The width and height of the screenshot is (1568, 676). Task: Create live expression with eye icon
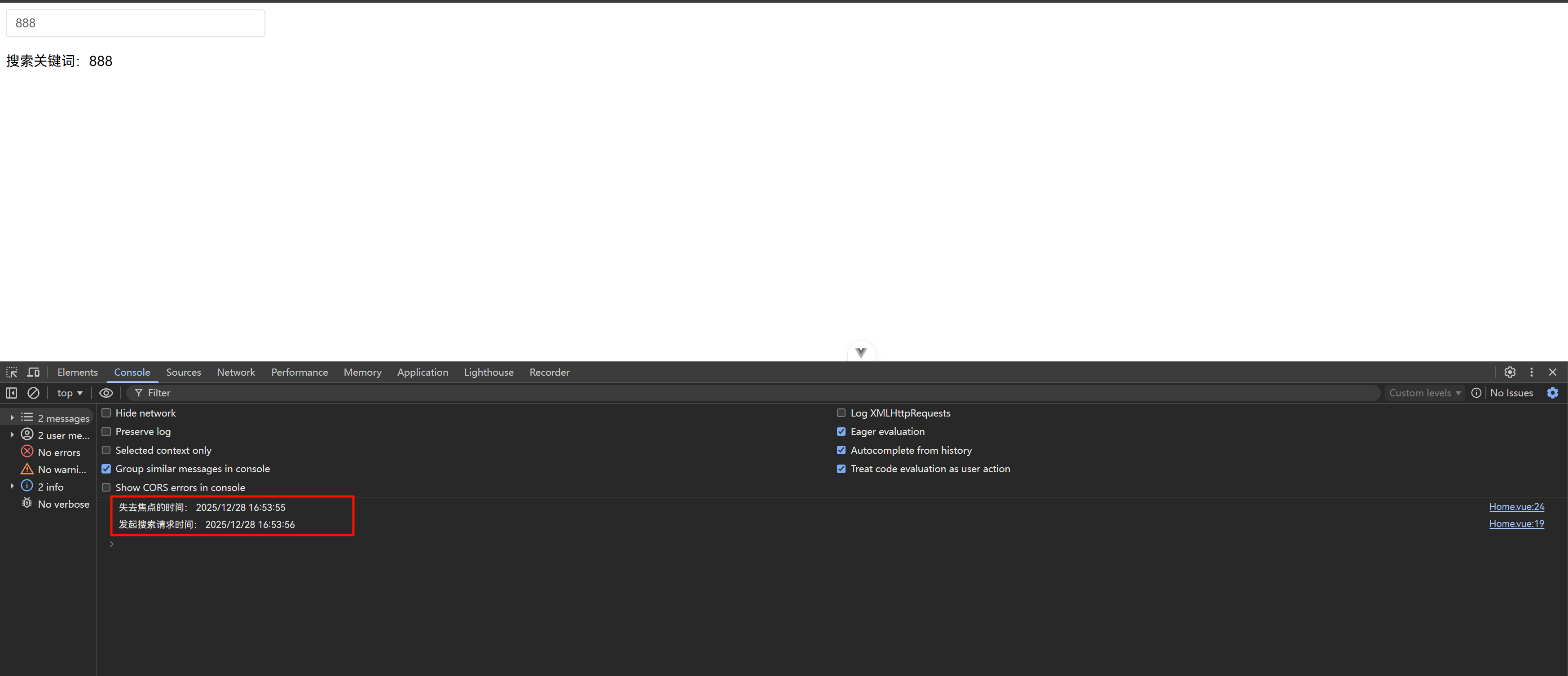pyautogui.click(x=106, y=393)
